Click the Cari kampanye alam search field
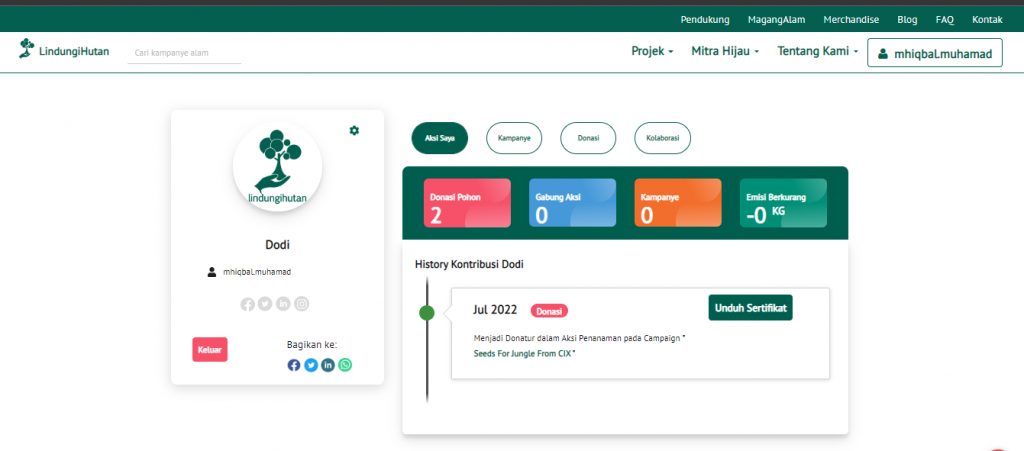This screenshot has width=1024, height=451. tap(184, 53)
